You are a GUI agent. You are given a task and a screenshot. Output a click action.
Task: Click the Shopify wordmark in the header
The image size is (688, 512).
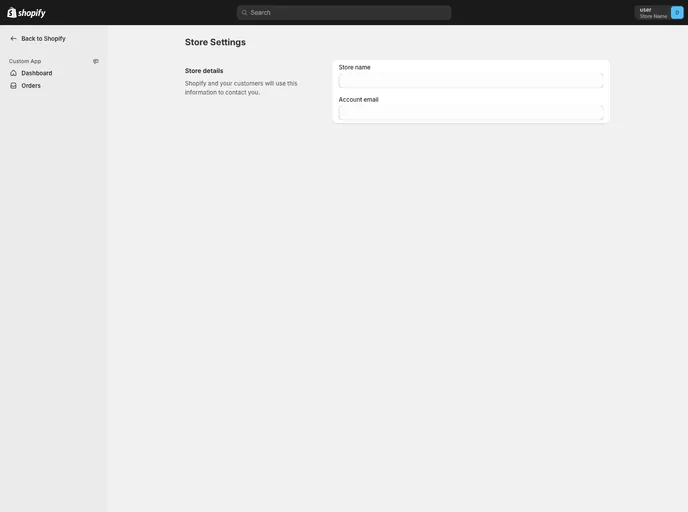[32, 13]
